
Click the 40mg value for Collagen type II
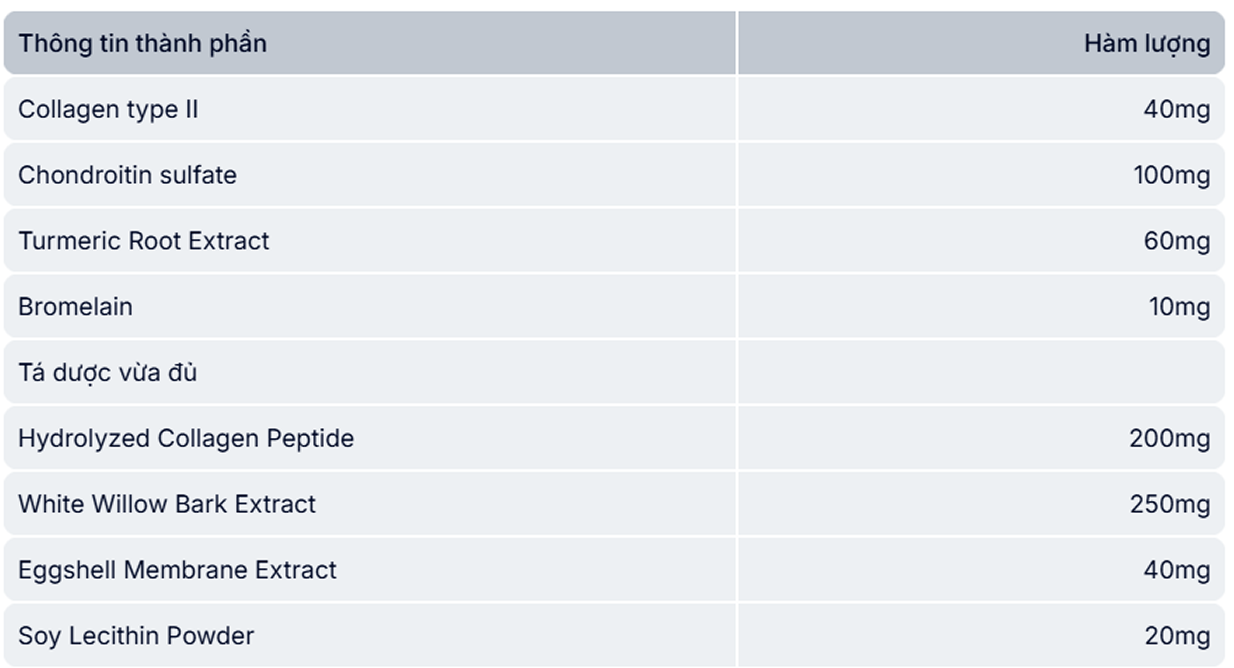click(x=1176, y=109)
